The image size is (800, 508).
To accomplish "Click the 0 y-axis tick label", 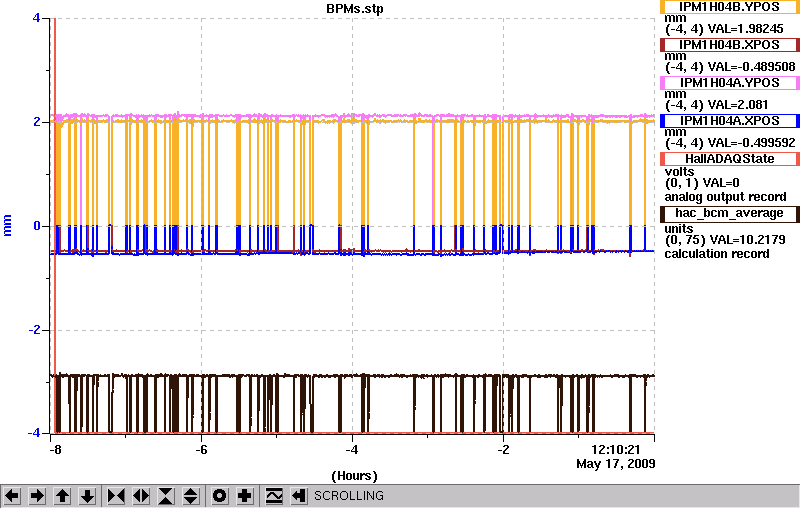I will 37,226.
